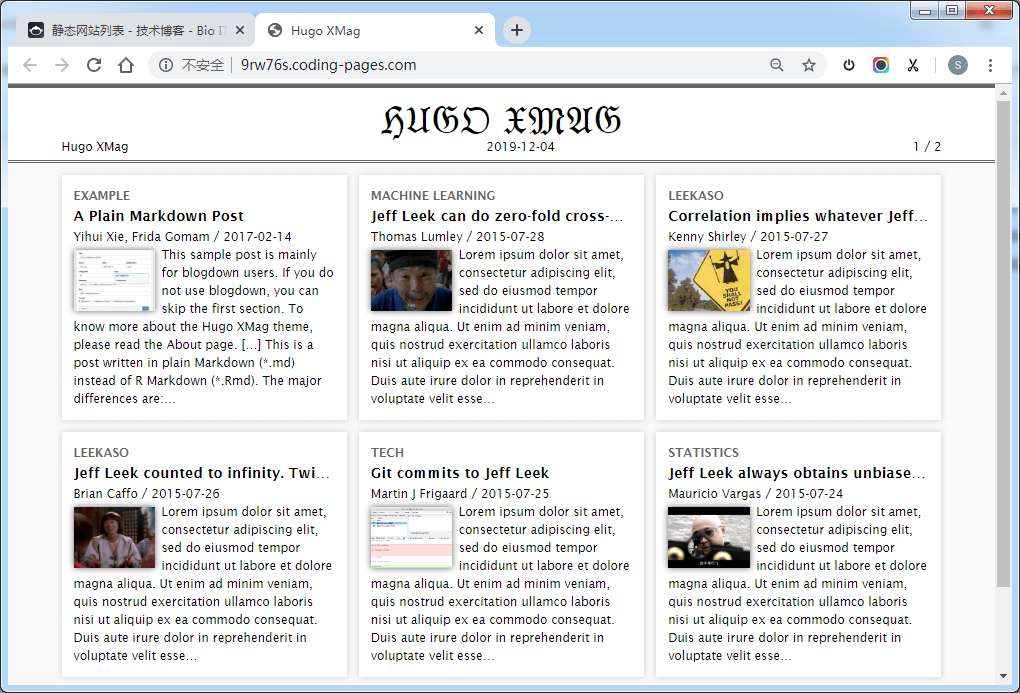Click the vertical scrollbar thumb

click(x=1003, y=344)
